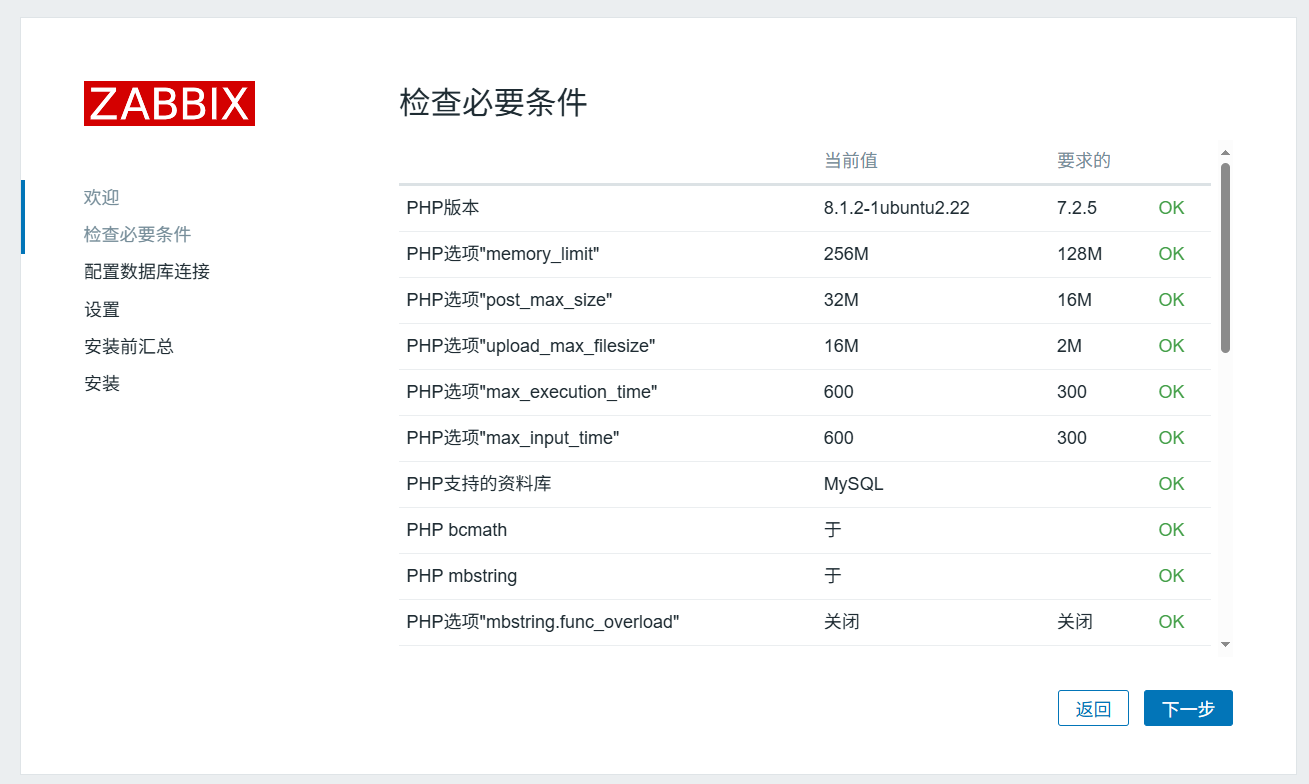Image resolution: width=1309 pixels, height=784 pixels.
Task: Click the 检查必要条件 page heading
Action: 493,103
